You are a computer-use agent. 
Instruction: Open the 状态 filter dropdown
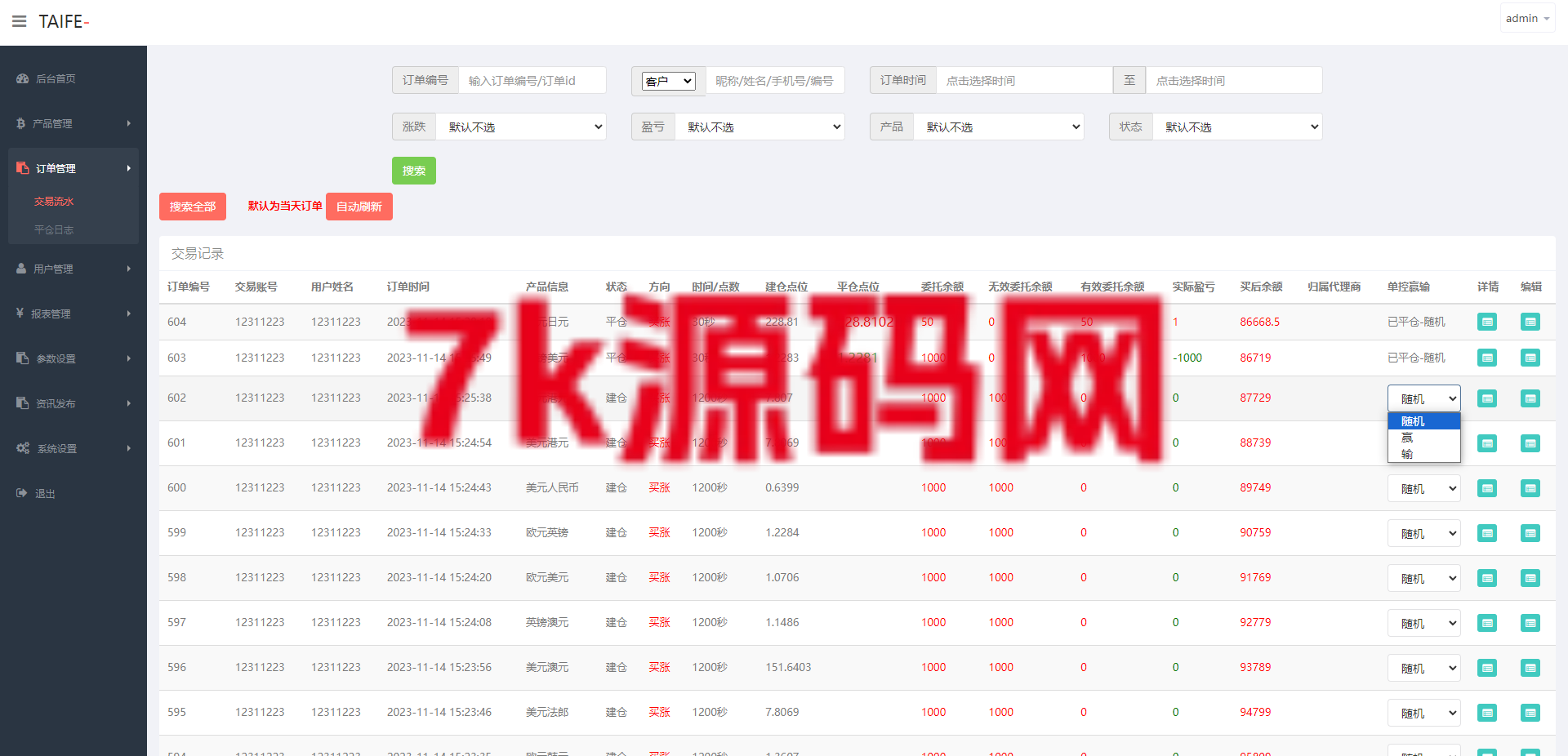1237,127
